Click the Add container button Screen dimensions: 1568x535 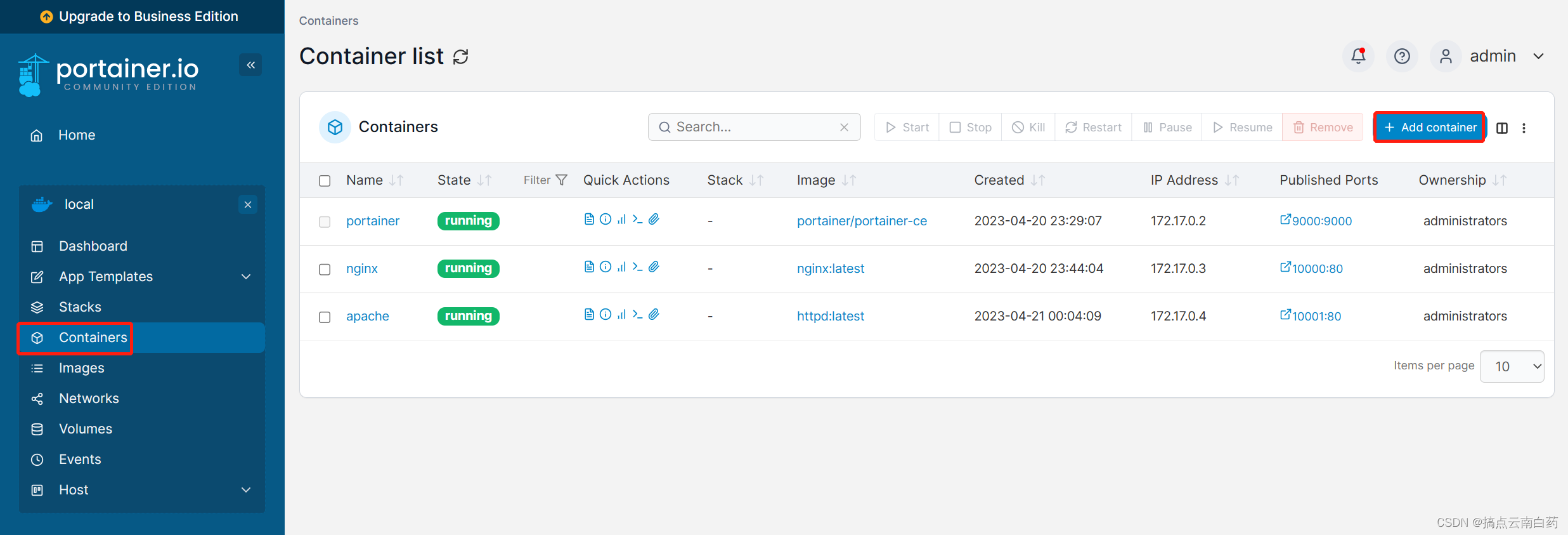[1430, 128]
